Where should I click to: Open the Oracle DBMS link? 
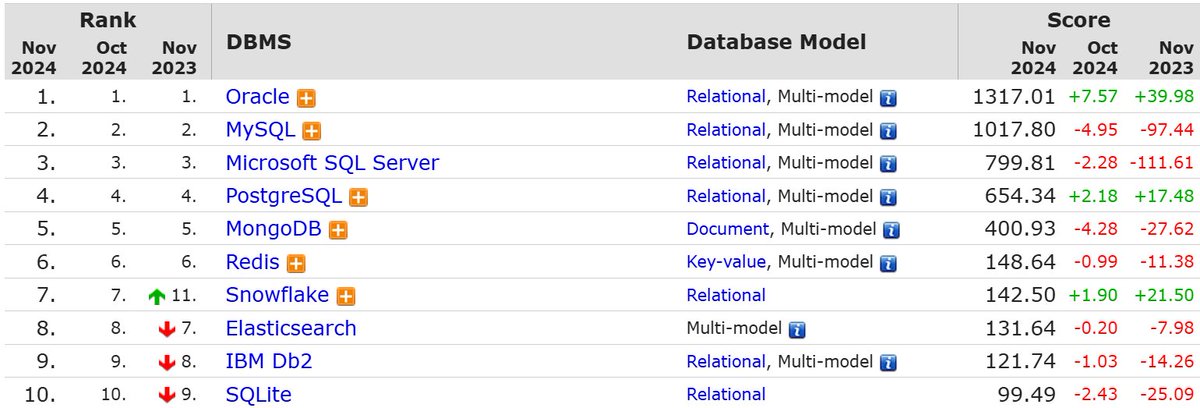(258, 97)
